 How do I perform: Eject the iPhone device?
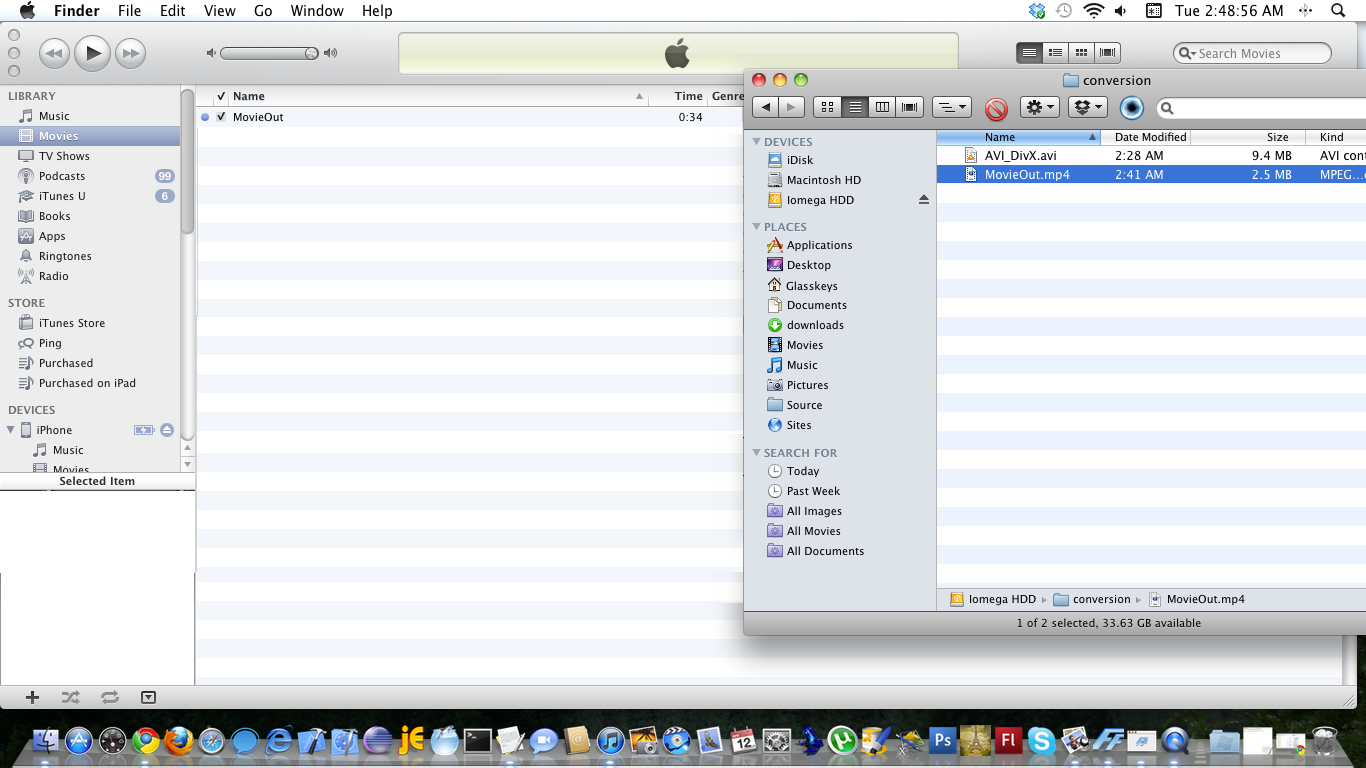tap(167, 430)
